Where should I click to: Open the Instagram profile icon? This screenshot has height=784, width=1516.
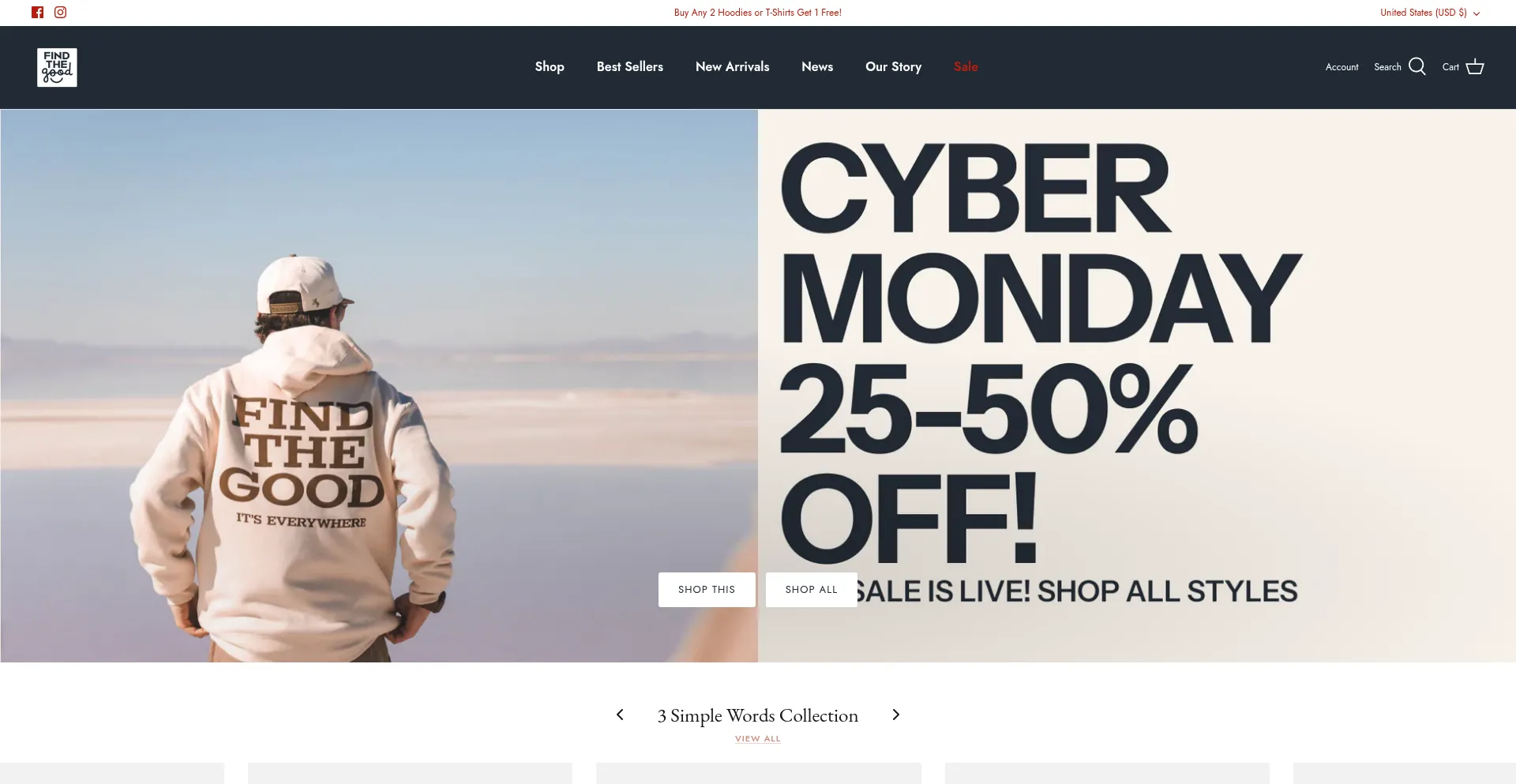[60, 13]
